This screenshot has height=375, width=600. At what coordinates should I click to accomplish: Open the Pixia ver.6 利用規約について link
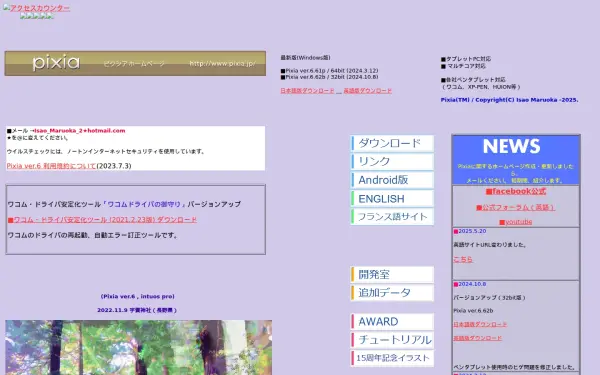tap(51, 166)
